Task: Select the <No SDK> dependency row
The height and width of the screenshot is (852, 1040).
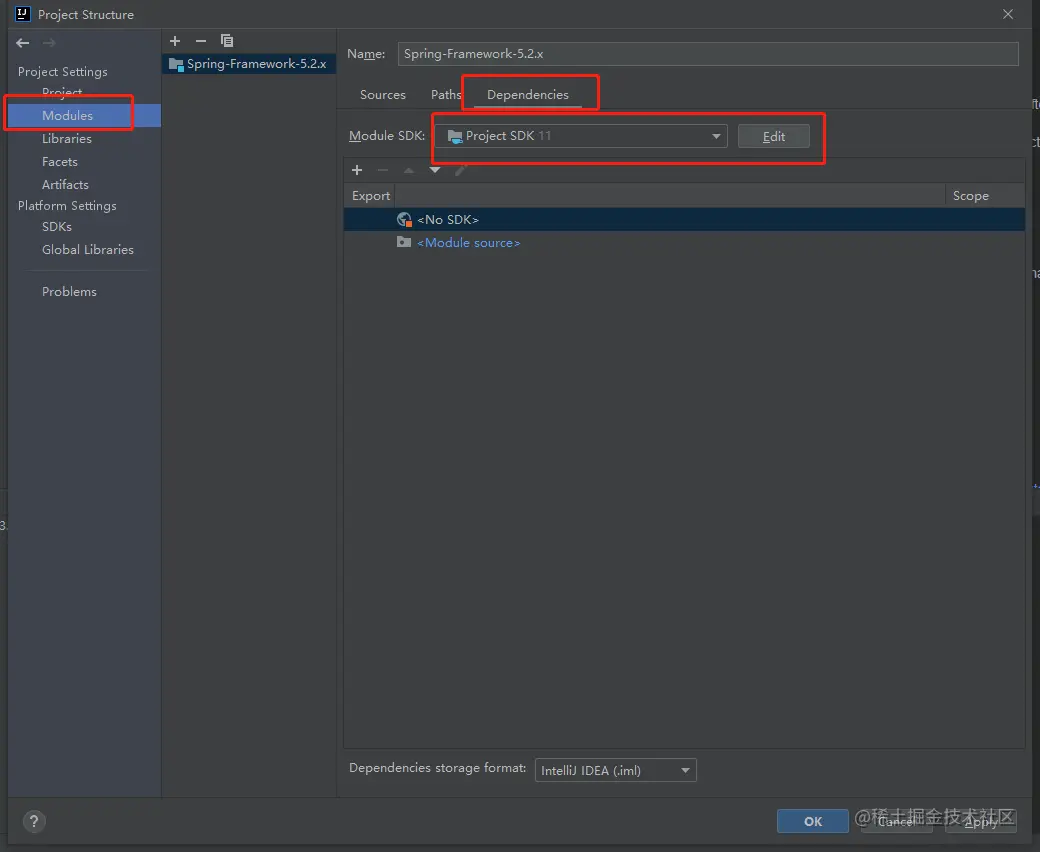Action: tap(684, 219)
